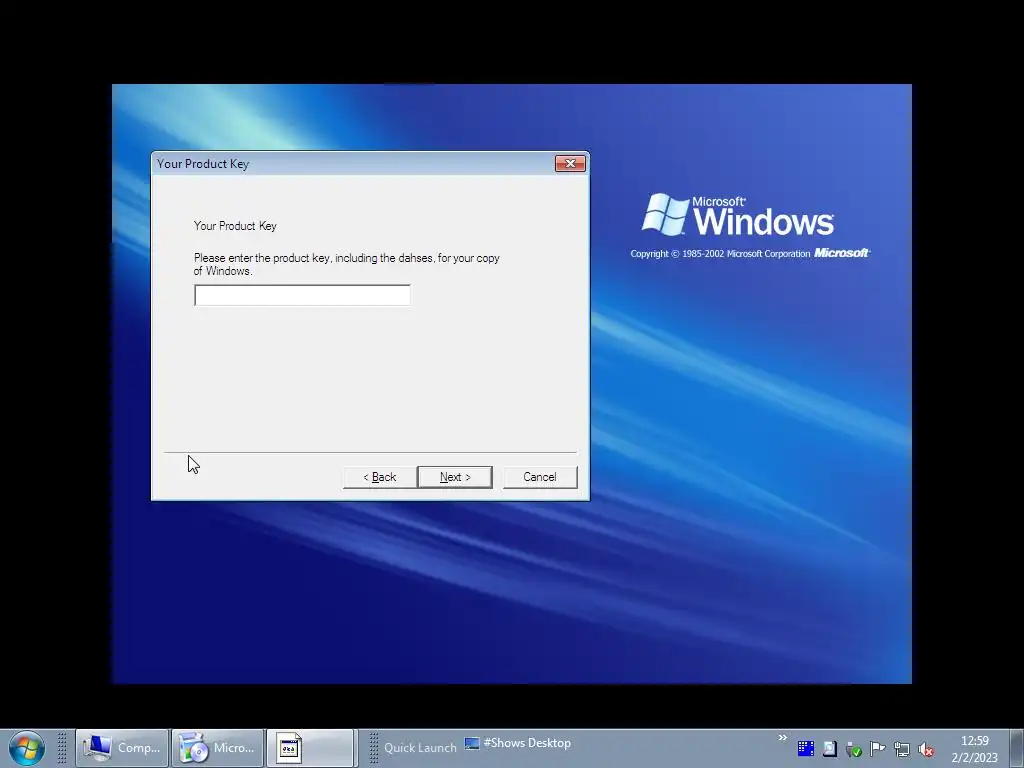The height and width of the screenshot is (768, 1024).
Task: Cancel the product key dialog
Action: 539,477
